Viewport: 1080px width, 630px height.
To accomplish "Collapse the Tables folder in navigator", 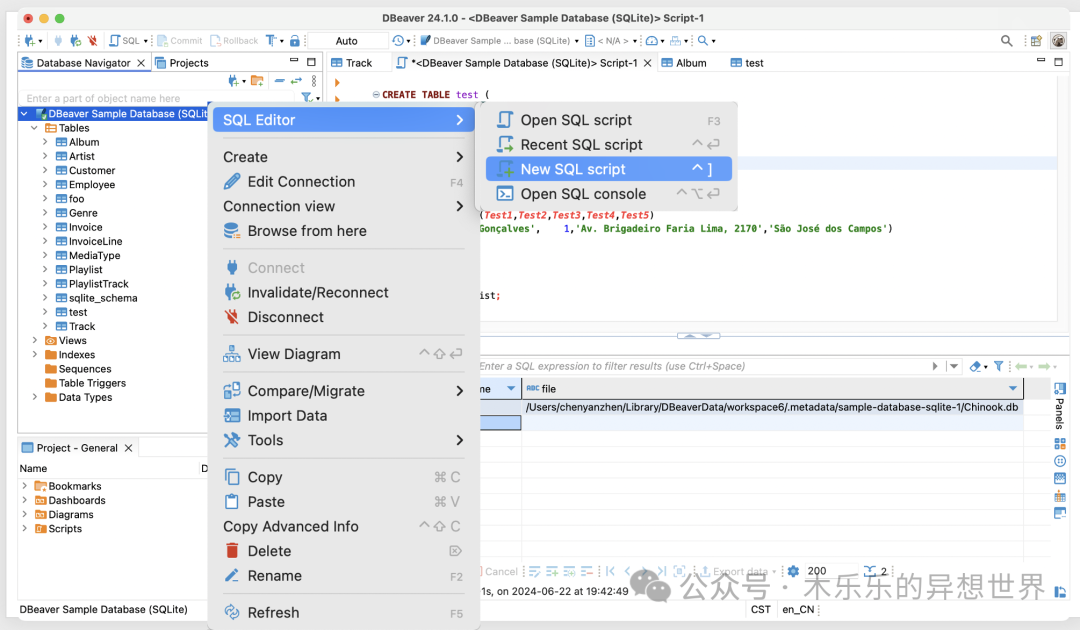I will coord(34,128).
